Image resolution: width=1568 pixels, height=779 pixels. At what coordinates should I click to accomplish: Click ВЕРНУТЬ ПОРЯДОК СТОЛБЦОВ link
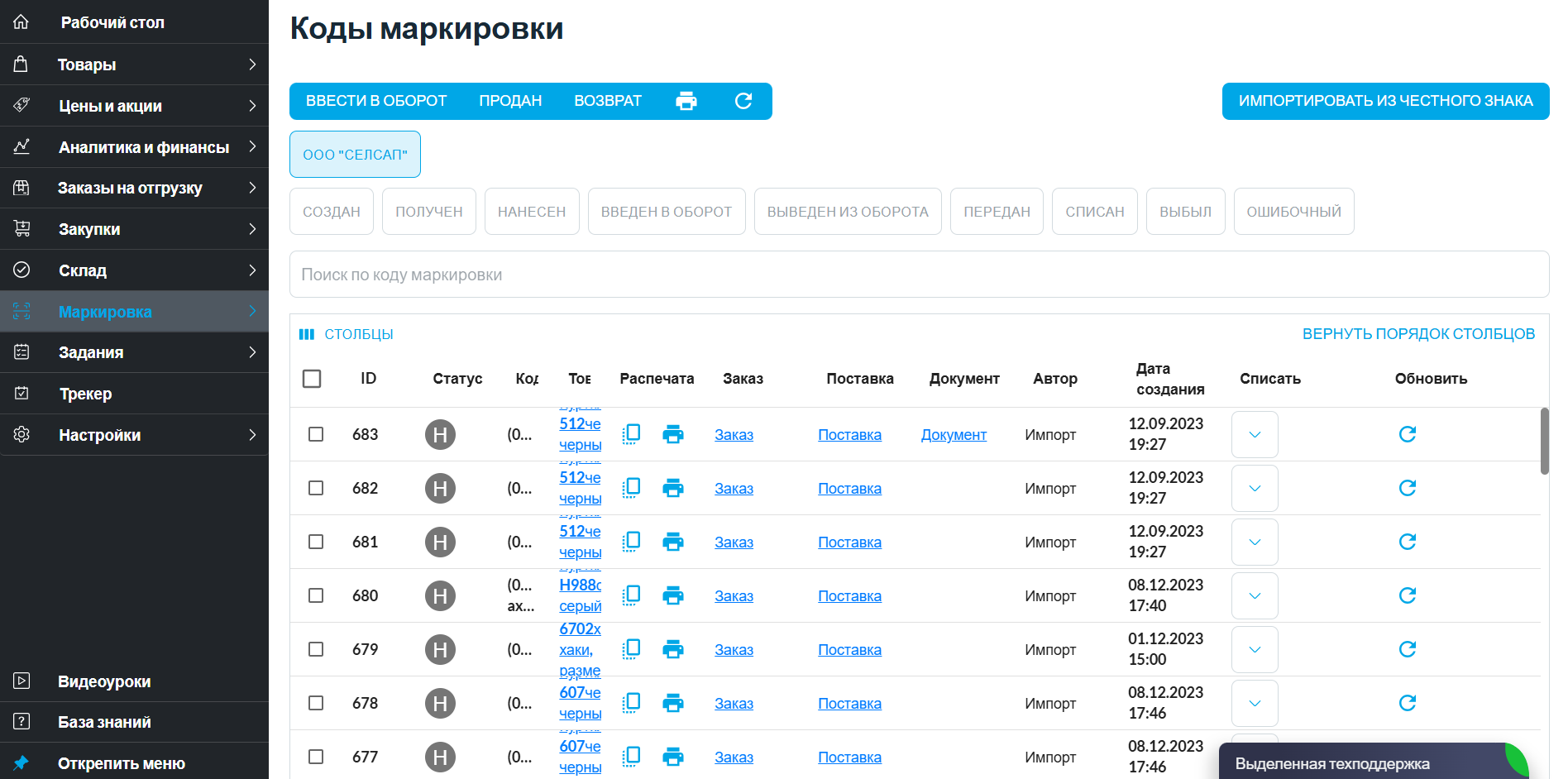tap(1418, 334)
